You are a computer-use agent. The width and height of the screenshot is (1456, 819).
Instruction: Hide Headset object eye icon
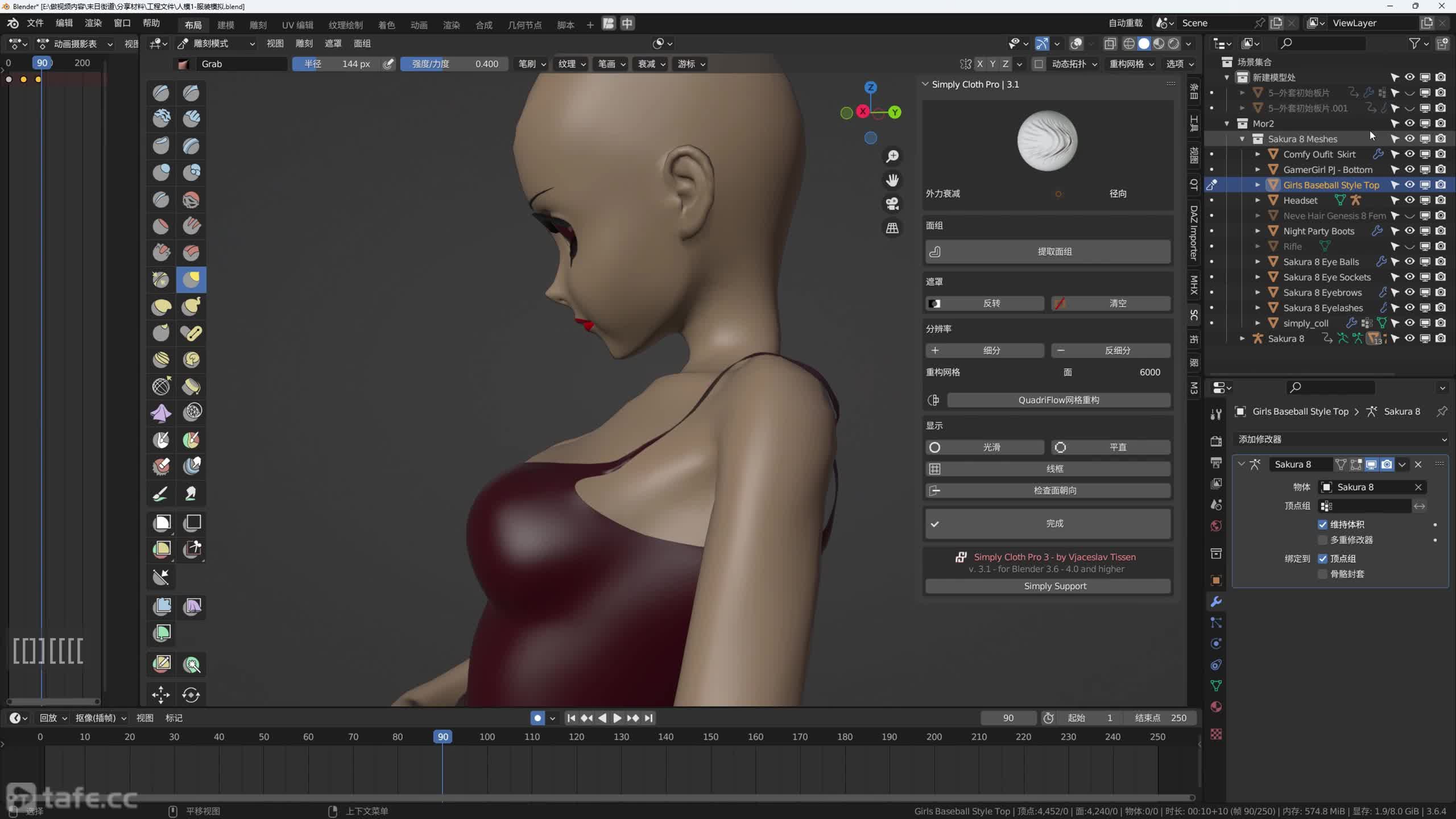click(x=1409, y=200)
